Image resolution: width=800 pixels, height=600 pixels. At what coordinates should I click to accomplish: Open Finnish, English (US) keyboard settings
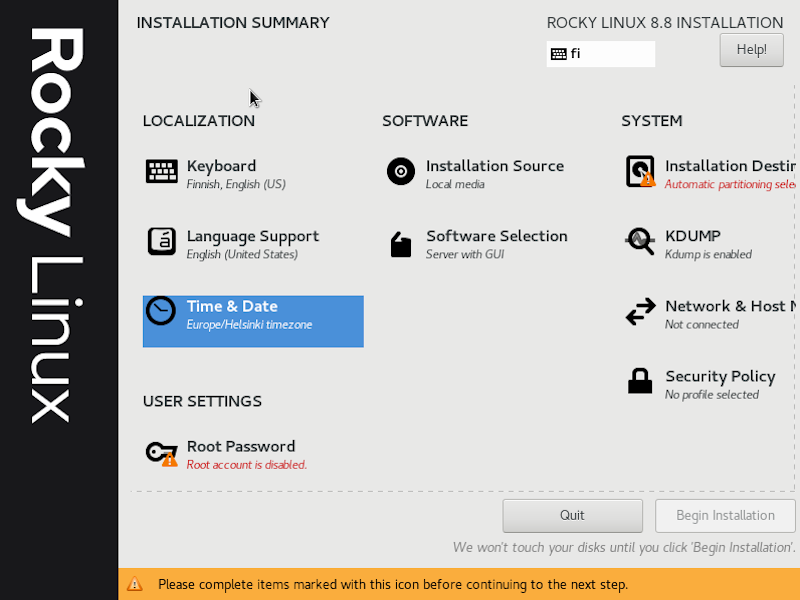click(236, 185)
